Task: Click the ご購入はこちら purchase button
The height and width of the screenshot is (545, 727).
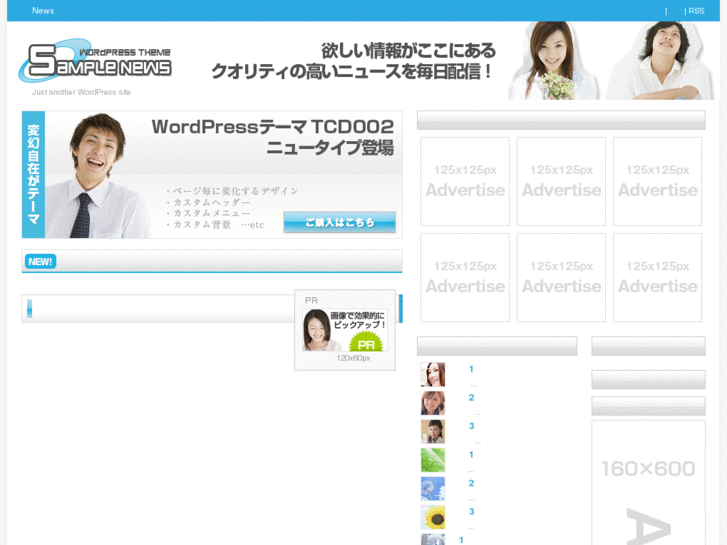Action: pyautogui.click(x=339, y=222)
